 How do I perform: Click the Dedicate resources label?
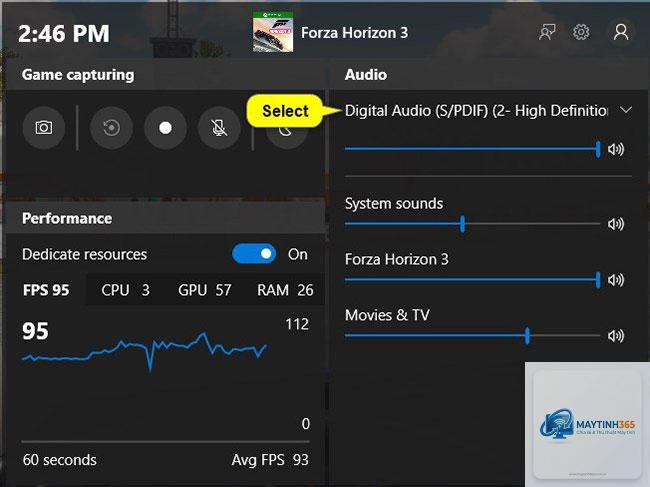85,254
